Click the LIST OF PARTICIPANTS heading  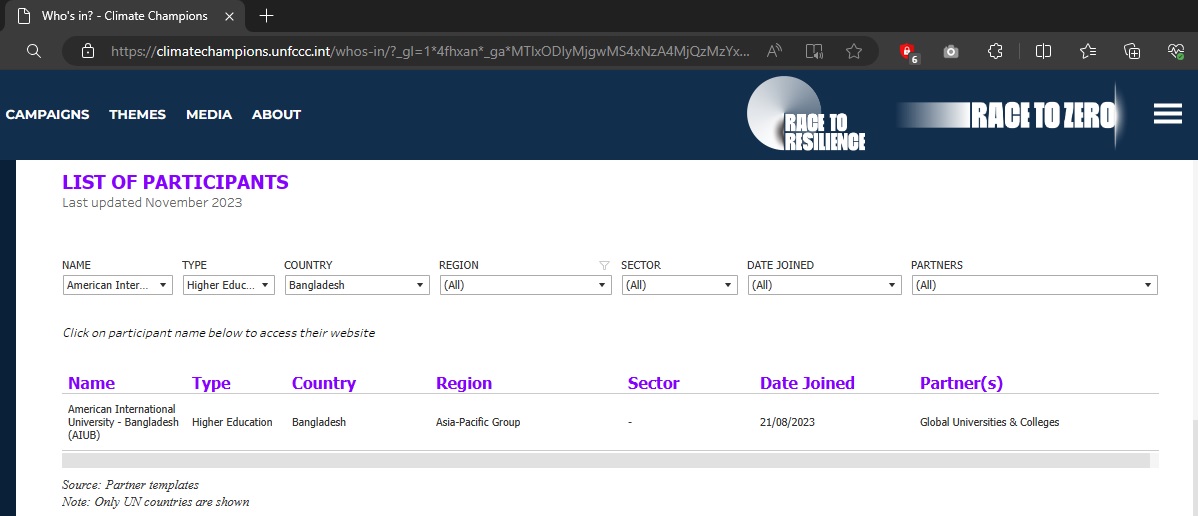click(x=176, y=182)
